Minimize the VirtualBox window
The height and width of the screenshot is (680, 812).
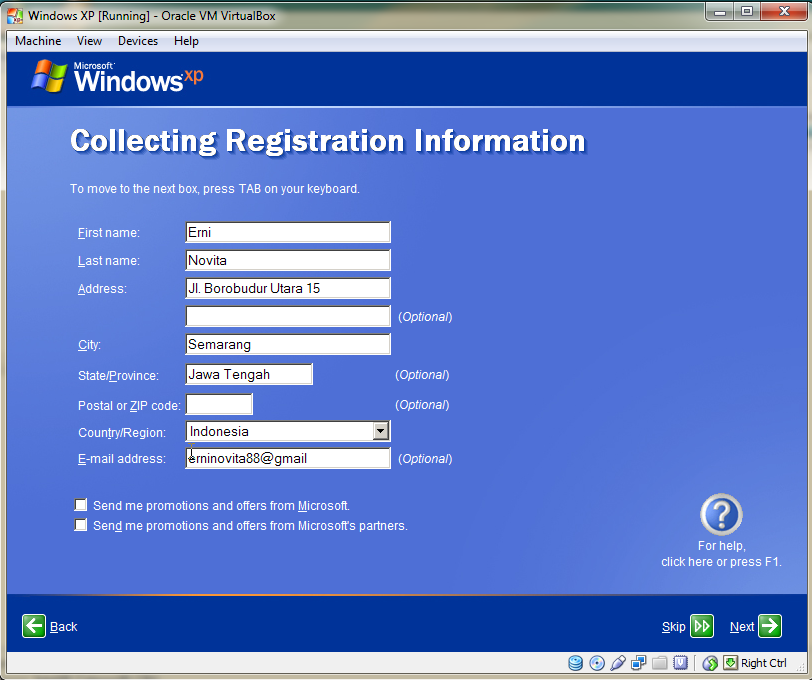tap(720, 11)
